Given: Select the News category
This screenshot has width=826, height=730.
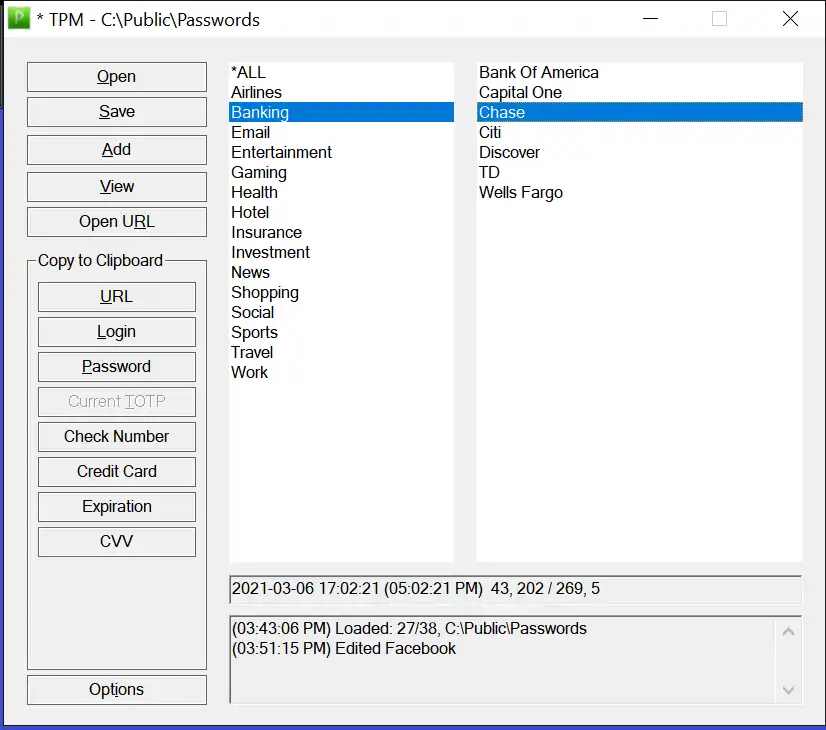Looking at the screenshot, I should coord(341,272).
